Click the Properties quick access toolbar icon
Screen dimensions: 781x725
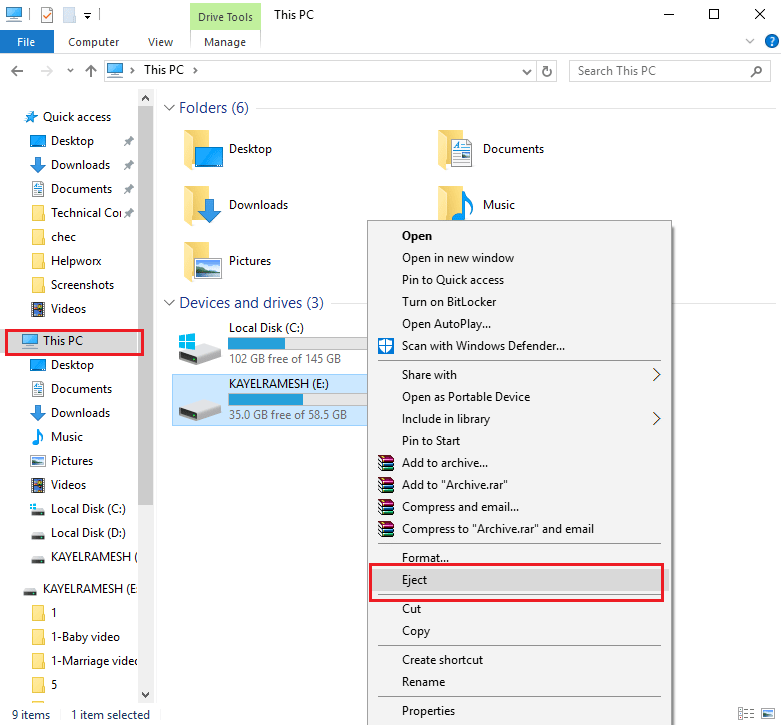[x=47, y=15]
